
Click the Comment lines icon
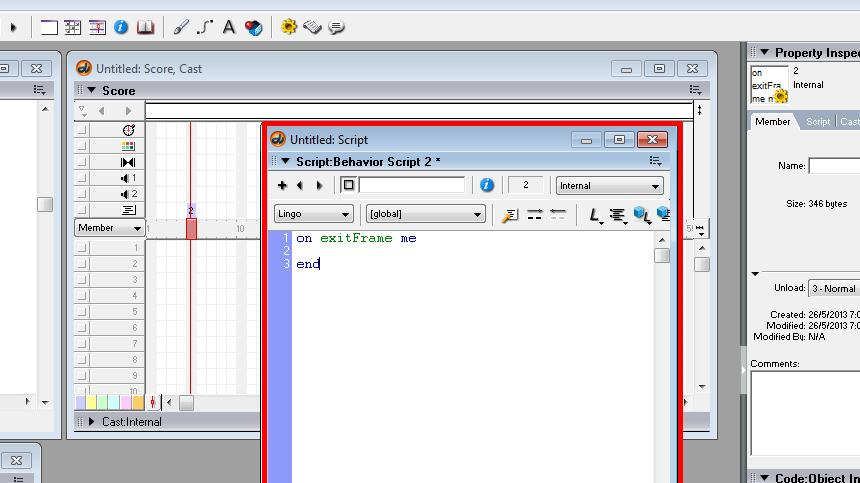tap(534, 214)
